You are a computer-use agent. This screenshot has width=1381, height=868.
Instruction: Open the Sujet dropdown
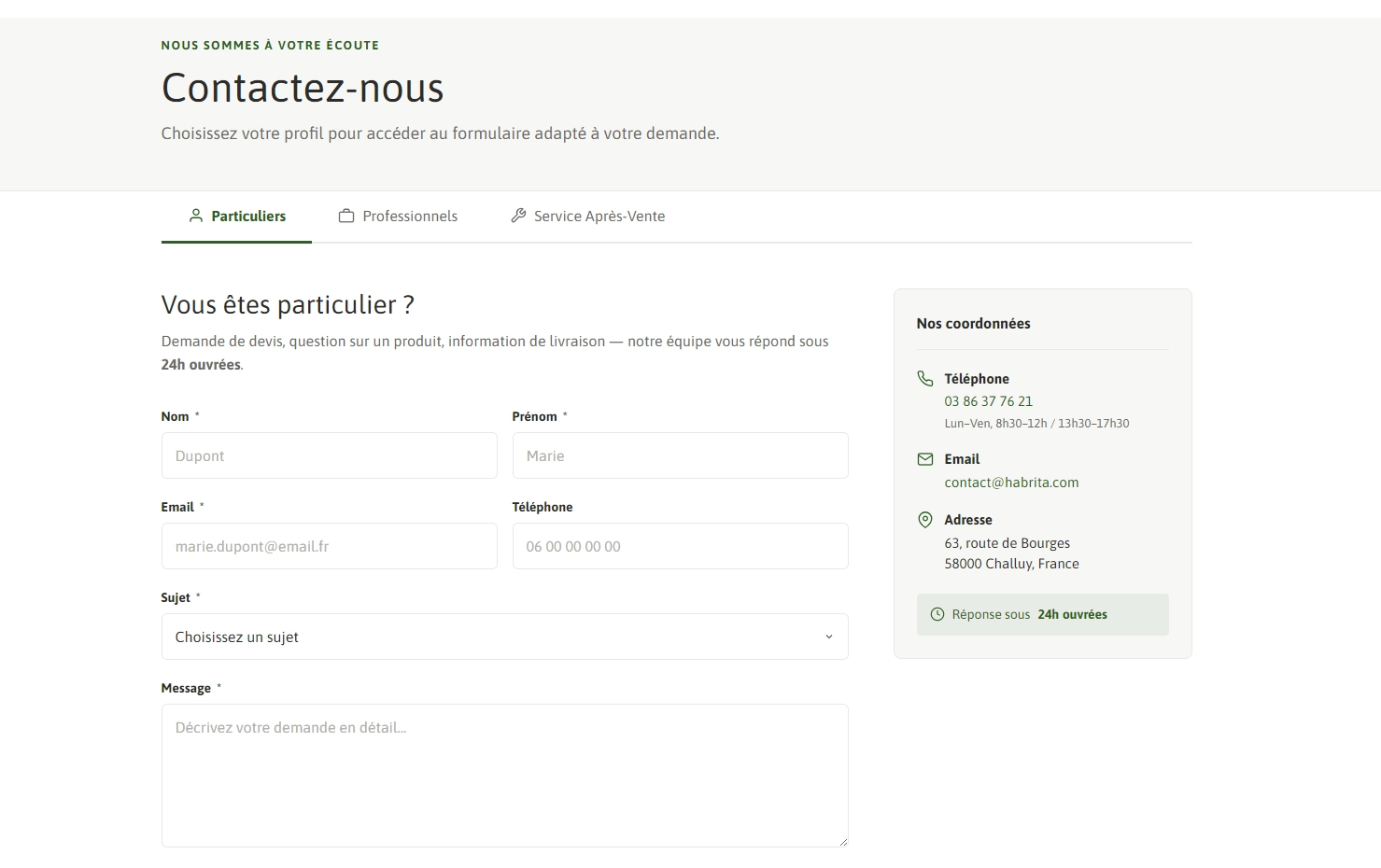pos(505,637)
